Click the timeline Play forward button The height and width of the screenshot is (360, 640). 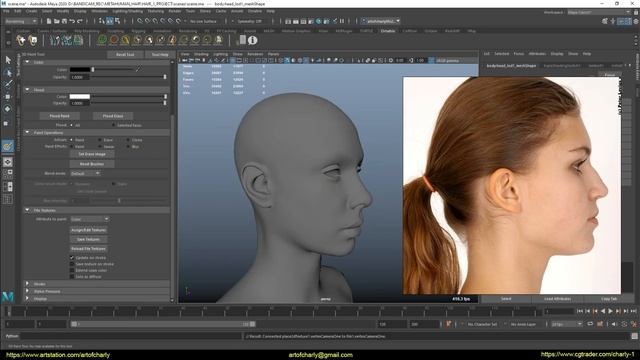(x=611, y=311)
